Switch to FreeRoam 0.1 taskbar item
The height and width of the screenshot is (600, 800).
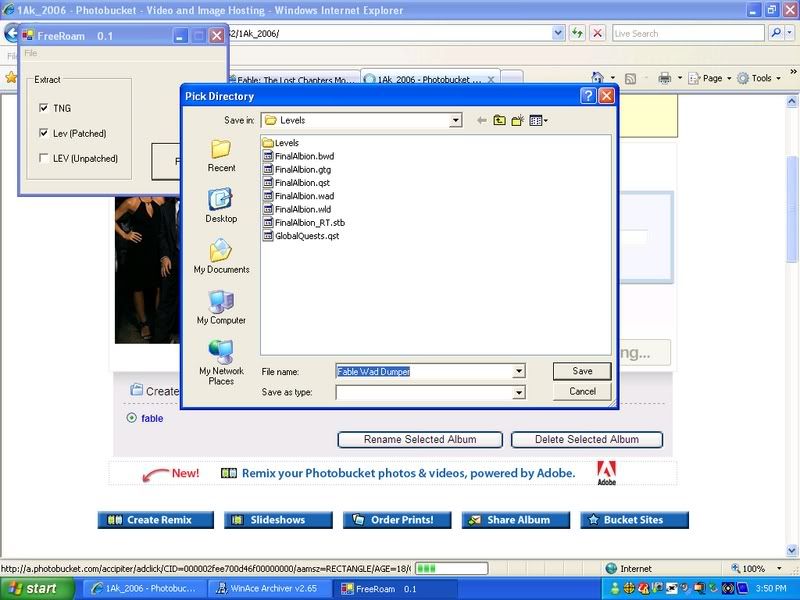[x=395, y=589]
